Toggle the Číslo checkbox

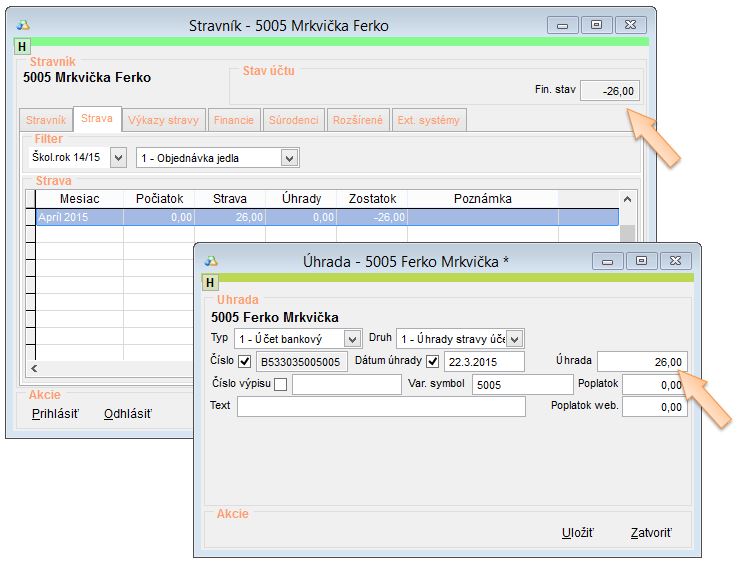[x=245, y=362]
